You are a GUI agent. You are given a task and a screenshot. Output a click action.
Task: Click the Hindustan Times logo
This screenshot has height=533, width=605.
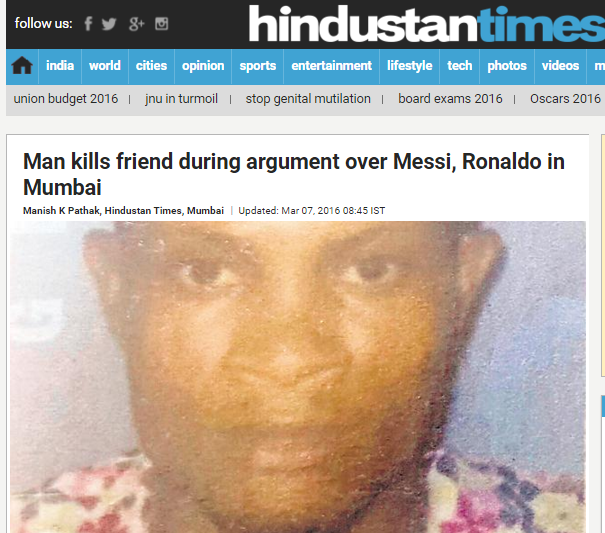[426, 24]
